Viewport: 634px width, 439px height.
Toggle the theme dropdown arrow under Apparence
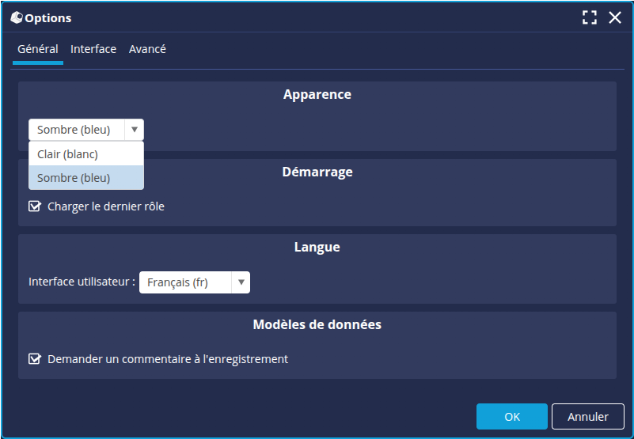134,129
